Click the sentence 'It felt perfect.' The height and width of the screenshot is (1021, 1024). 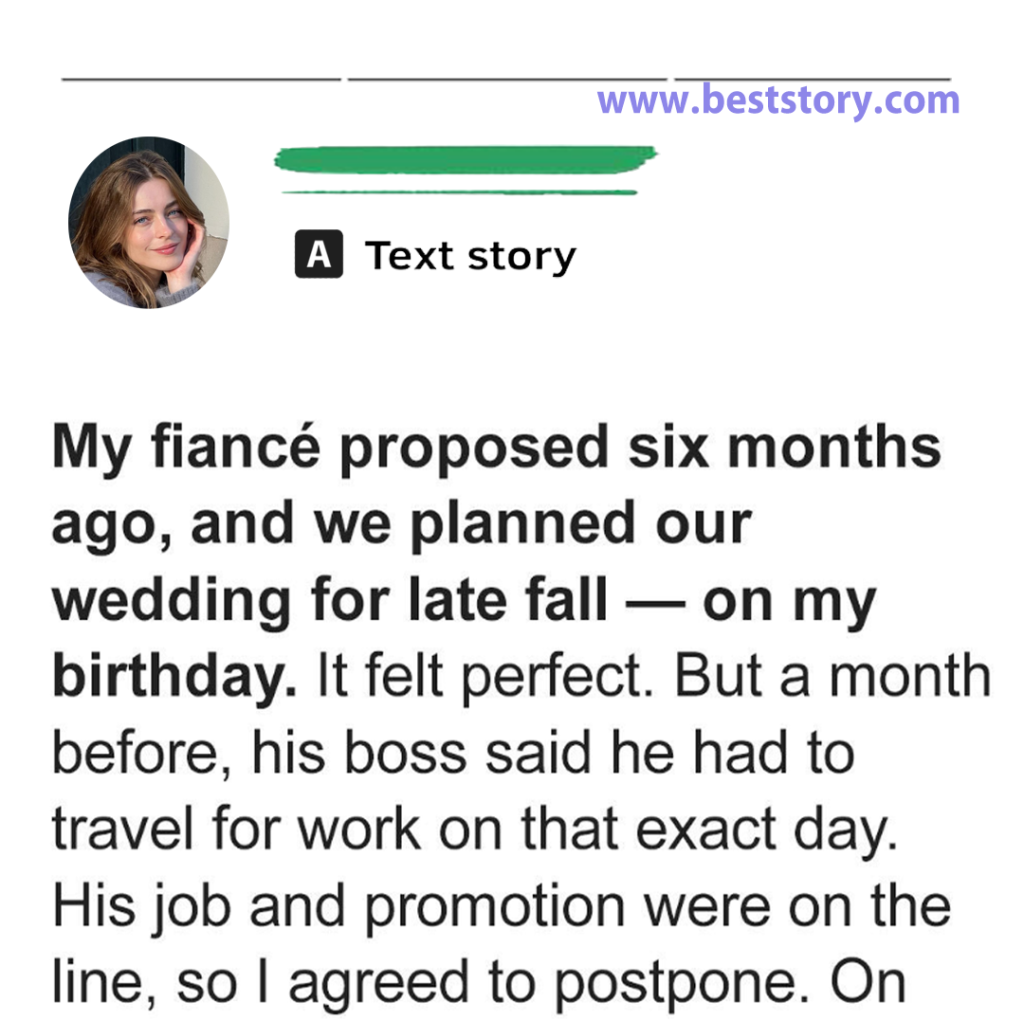coord(485,676)
